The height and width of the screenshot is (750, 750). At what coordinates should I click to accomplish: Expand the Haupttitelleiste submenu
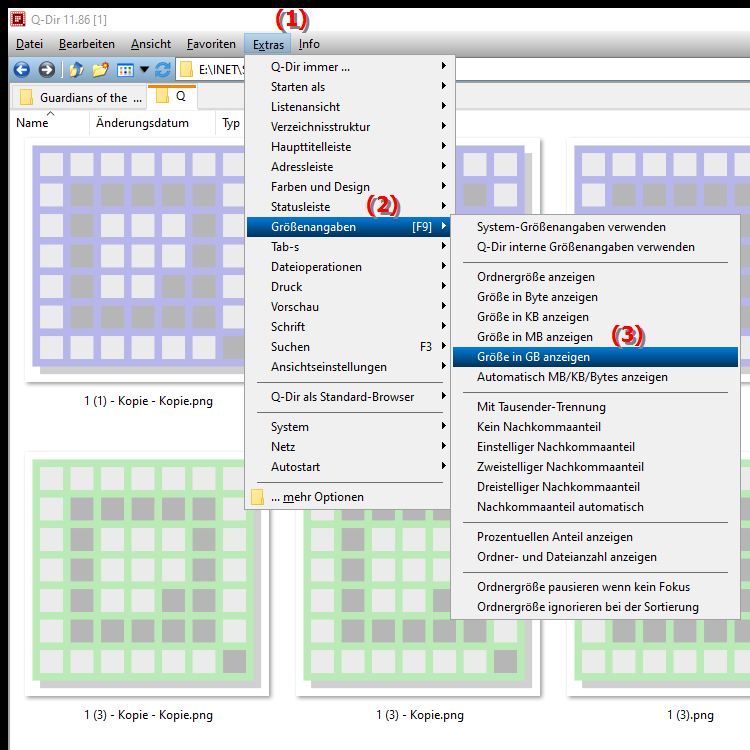[x=349, y=147]
